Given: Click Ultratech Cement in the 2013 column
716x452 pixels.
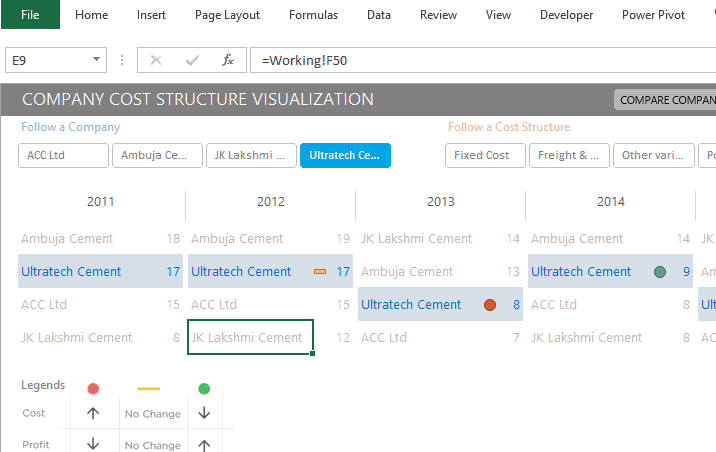Looking at the screenshot, I should (x=411, y=304).
